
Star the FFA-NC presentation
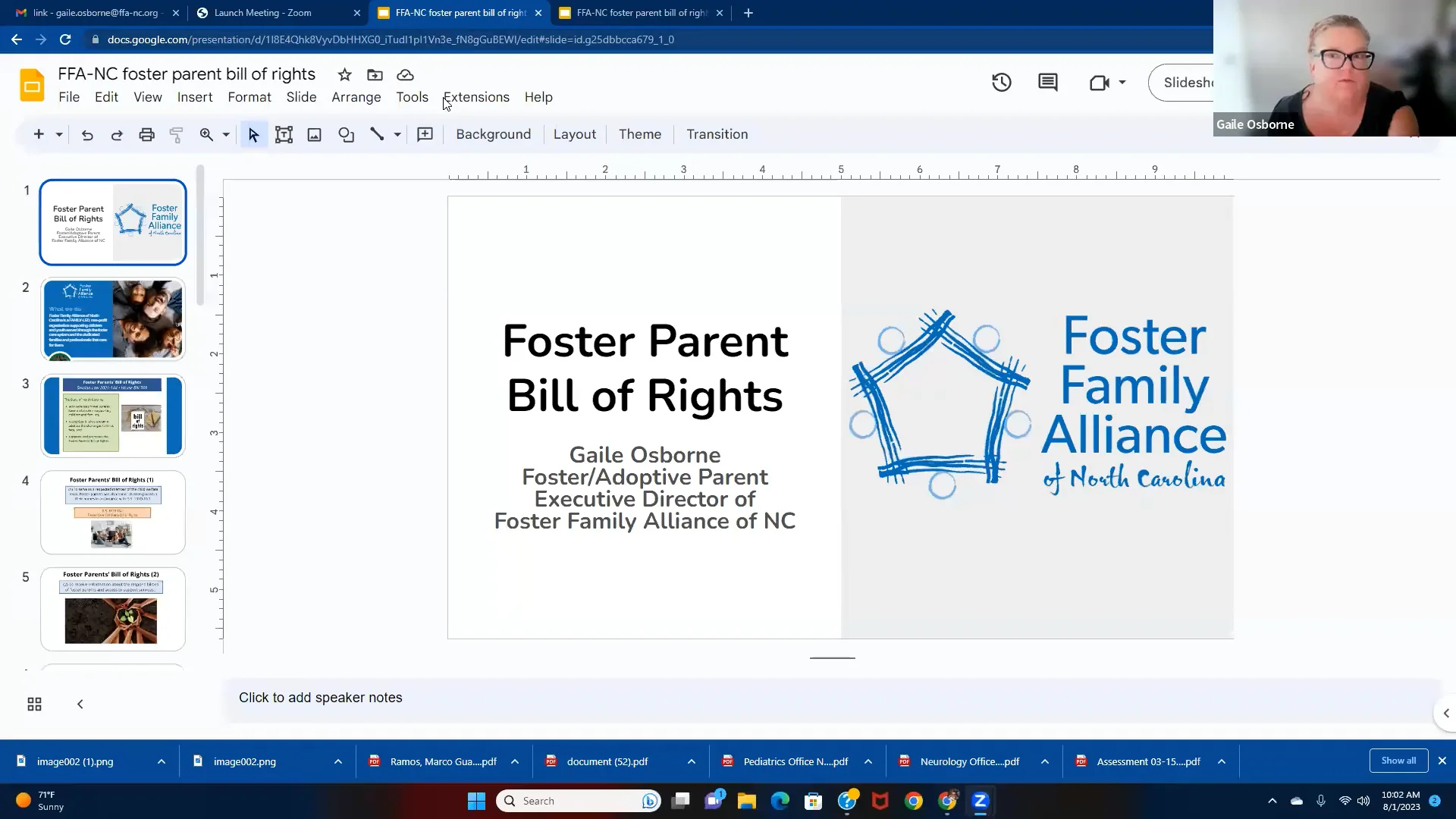(x=344, y=75)
